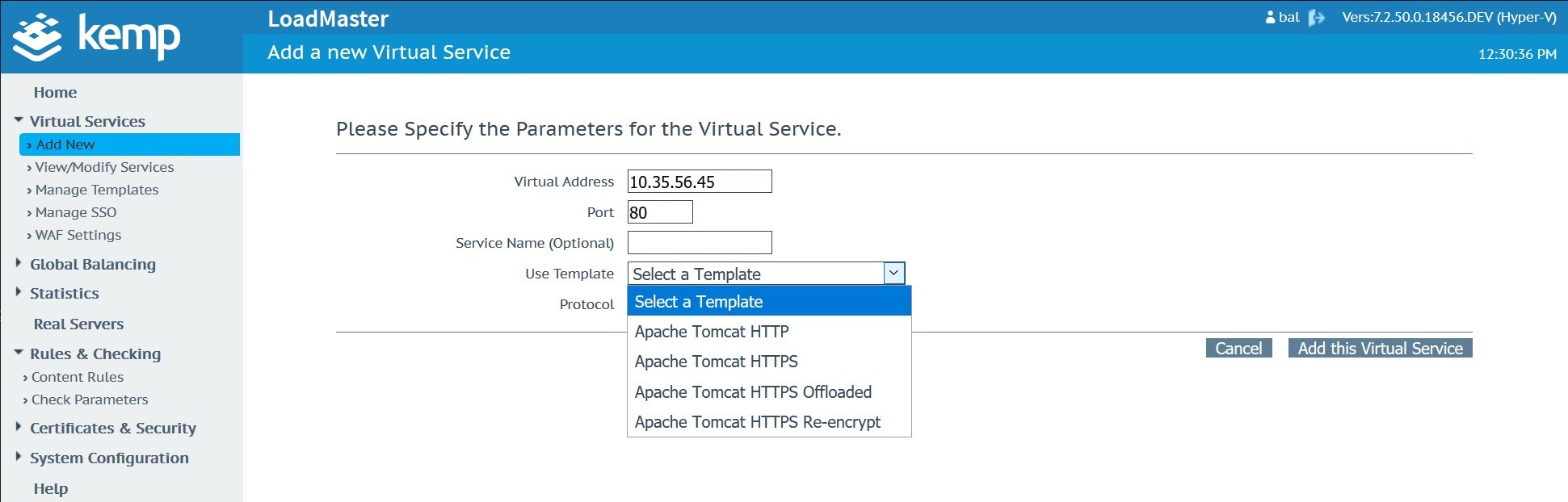The height and width of the screenshot is (502, 1568).
Task: Select Apache Tomcat HTTPS Re-encrypt template
Action: pyautogui.click(x=757, y=422)
